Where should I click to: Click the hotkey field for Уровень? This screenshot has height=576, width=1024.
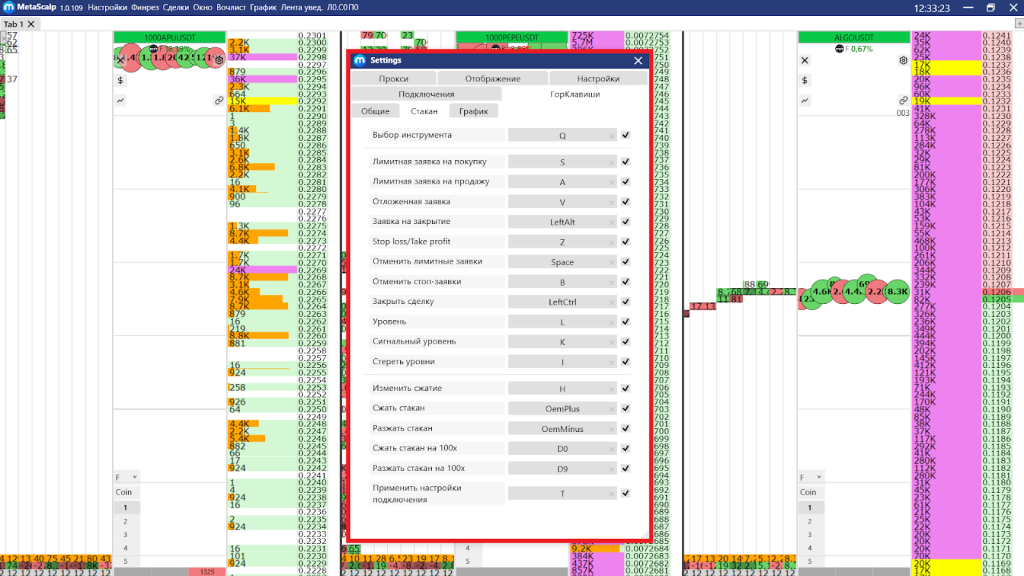pyautogui.click(x=562, y=322)
